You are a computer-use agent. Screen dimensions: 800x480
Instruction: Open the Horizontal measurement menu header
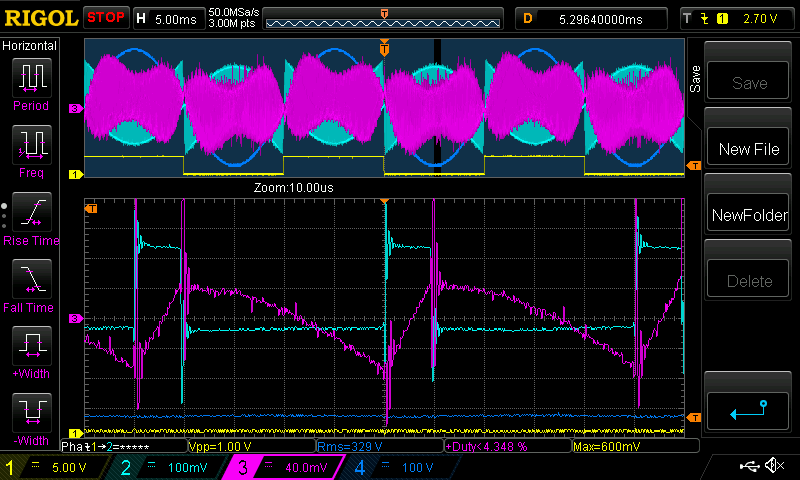31,46
